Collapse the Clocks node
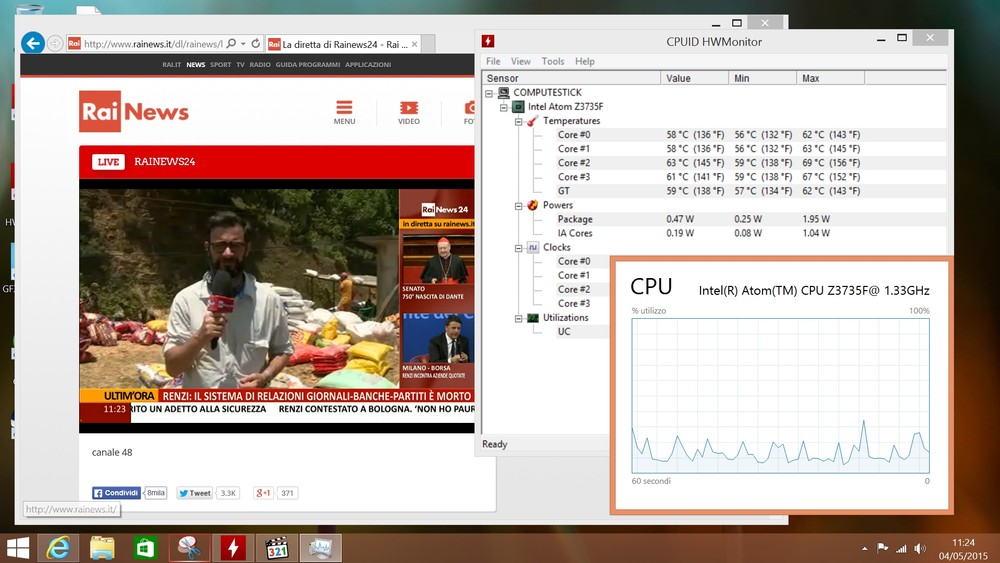The image size is (1000, 563). pos(518,247)
